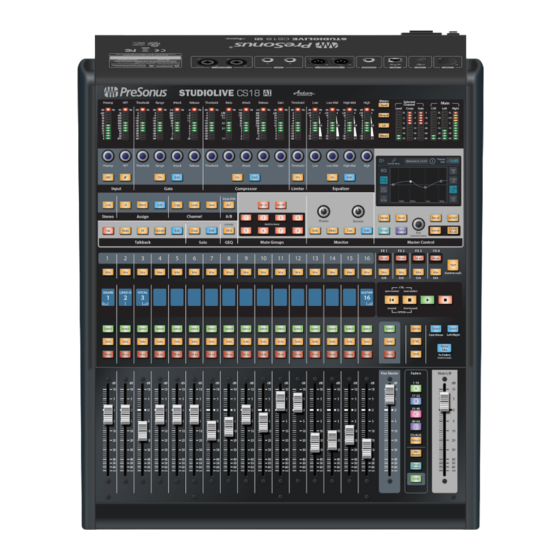Viewport: 560px width, 560px height.
Task: Click the blue Edit button in Gate section
Action: [x=177, y=177]
